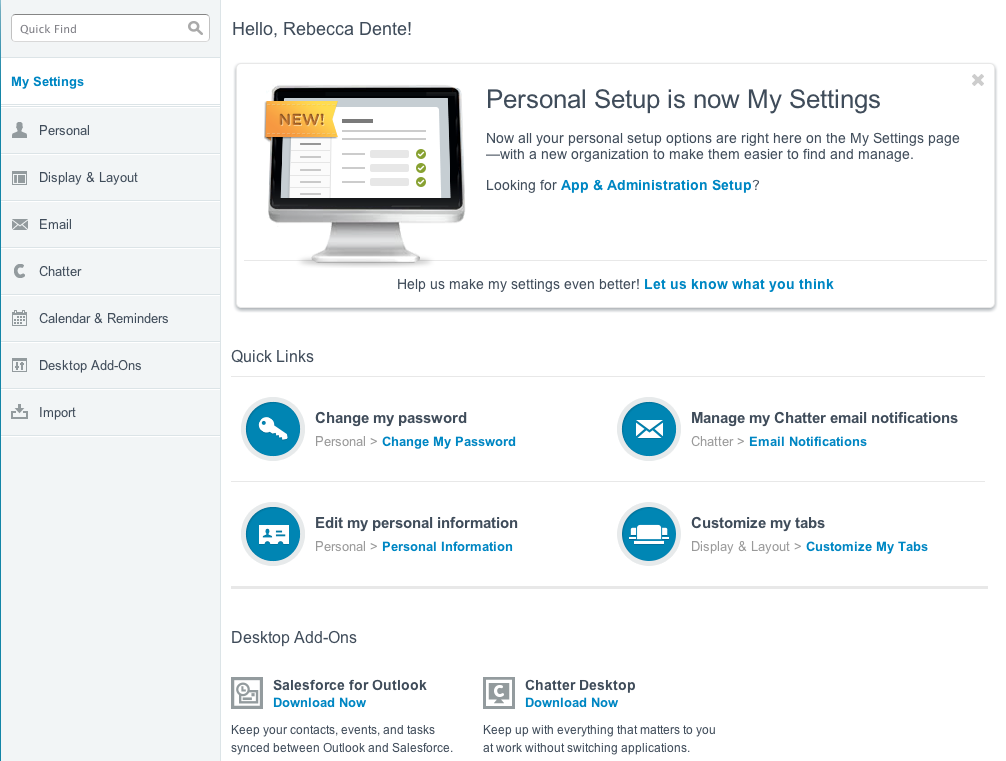Click the ID card icon for personal information
This screenshot has height=761, width=1006.
(x=272, y=535)
